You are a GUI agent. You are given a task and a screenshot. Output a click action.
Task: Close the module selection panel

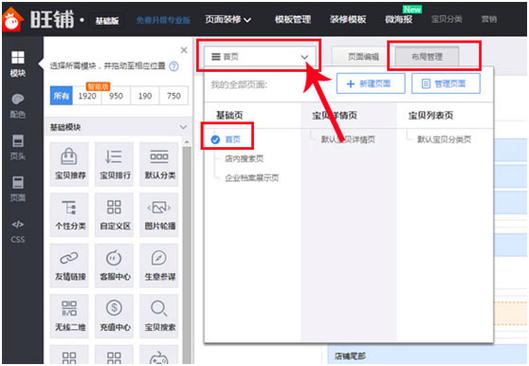click(x=184, y=50)
